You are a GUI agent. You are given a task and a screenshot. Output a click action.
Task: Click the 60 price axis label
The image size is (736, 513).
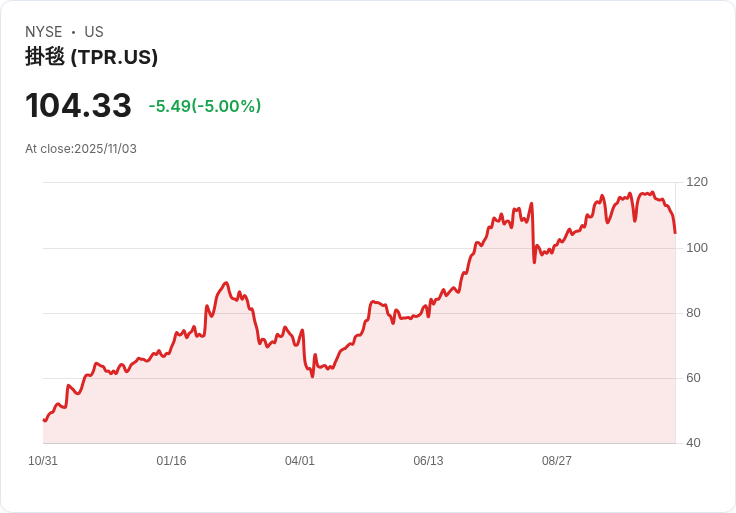(693, 378)
